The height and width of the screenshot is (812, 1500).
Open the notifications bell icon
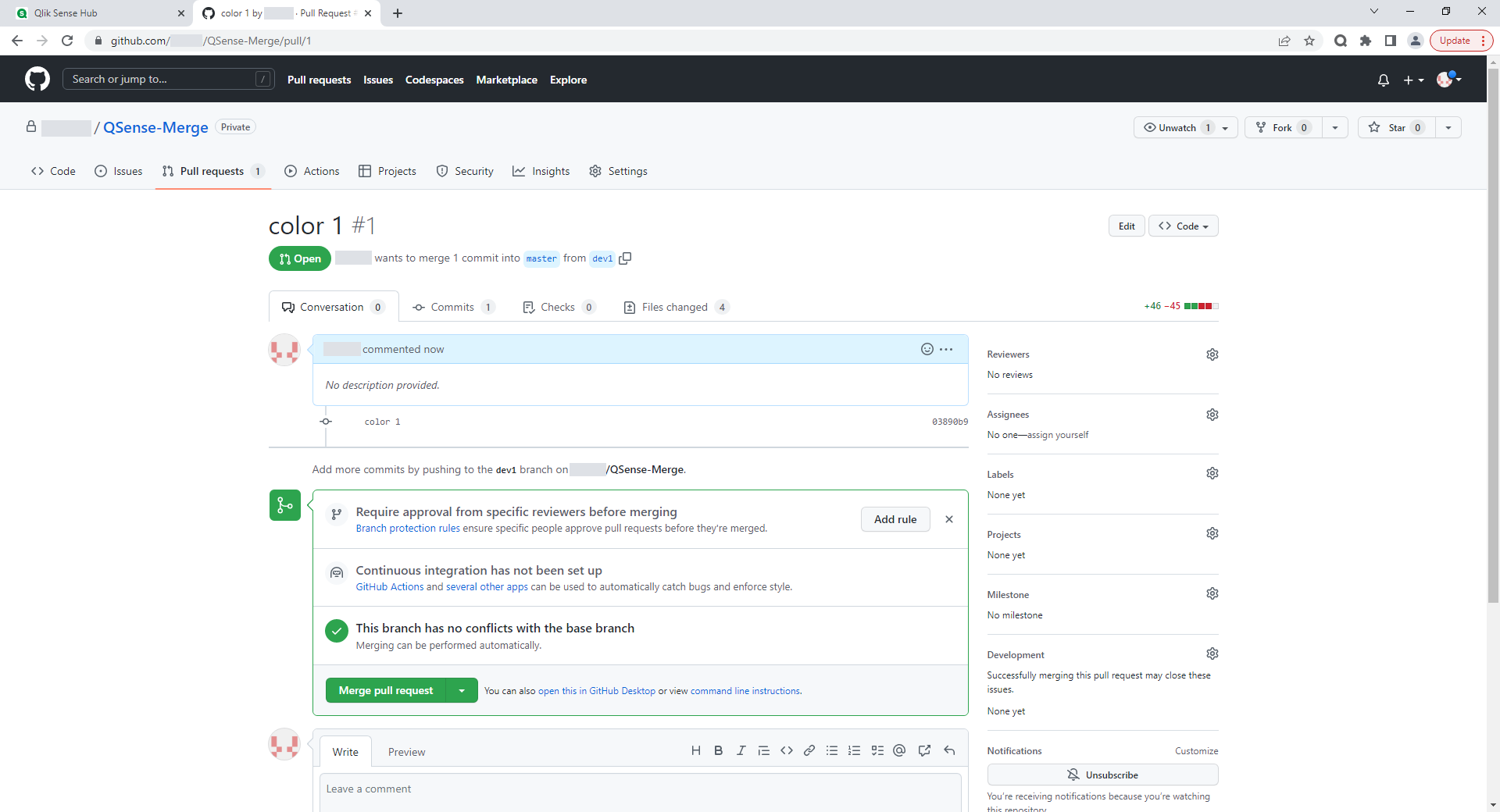[1383, 80]
